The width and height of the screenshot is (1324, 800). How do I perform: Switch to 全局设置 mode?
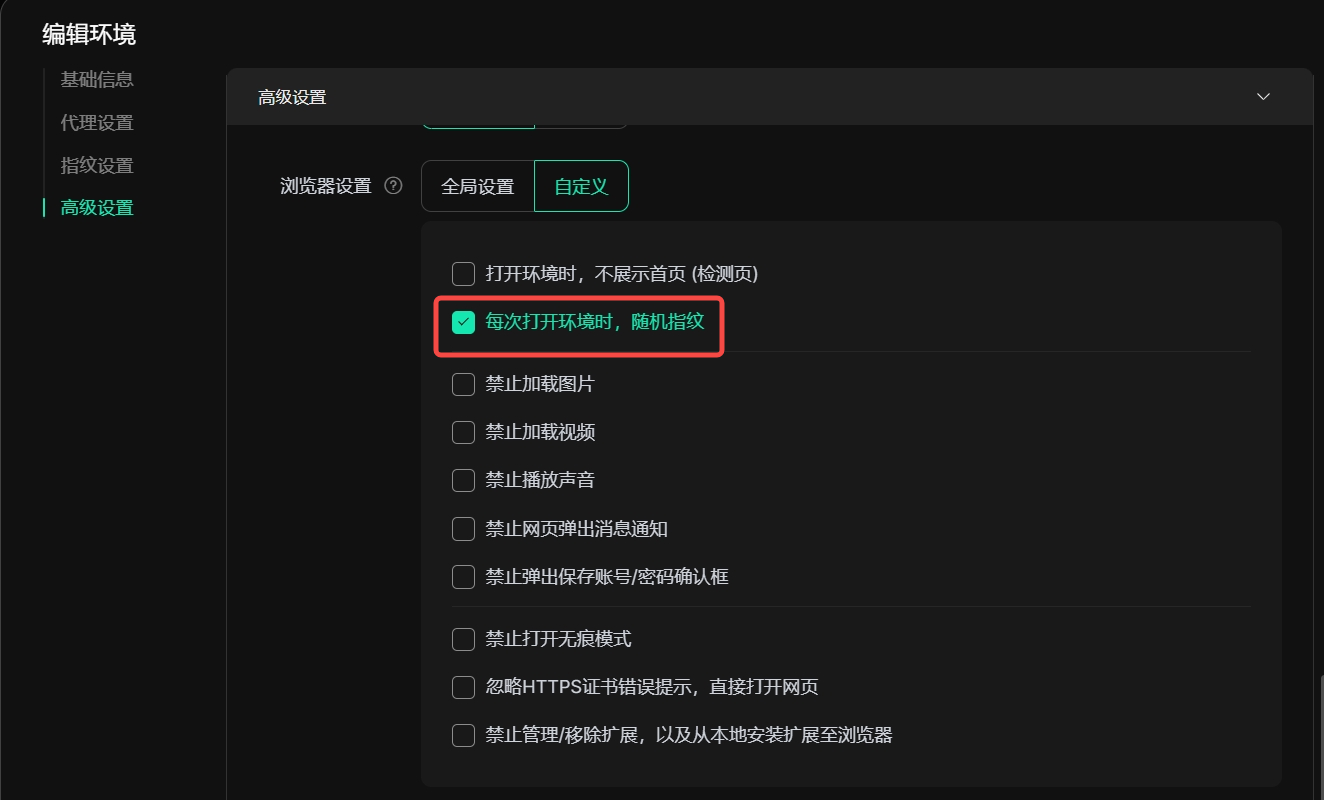[478, 186]
